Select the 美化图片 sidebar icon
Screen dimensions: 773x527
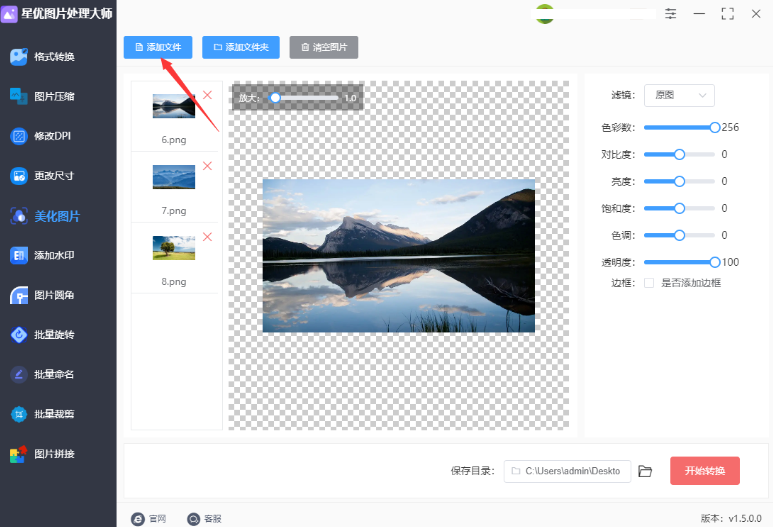pyautogui.click(x=19, y=216)
